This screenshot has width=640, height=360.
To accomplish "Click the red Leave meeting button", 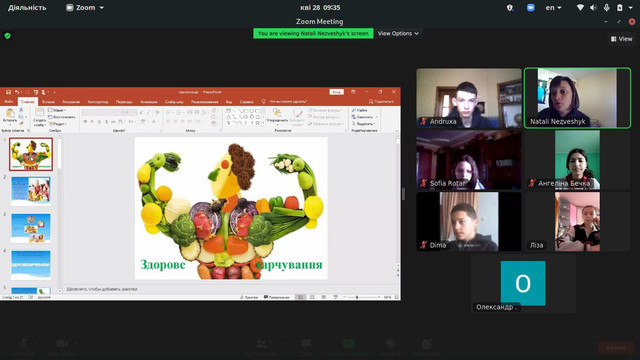I will 616,348.
